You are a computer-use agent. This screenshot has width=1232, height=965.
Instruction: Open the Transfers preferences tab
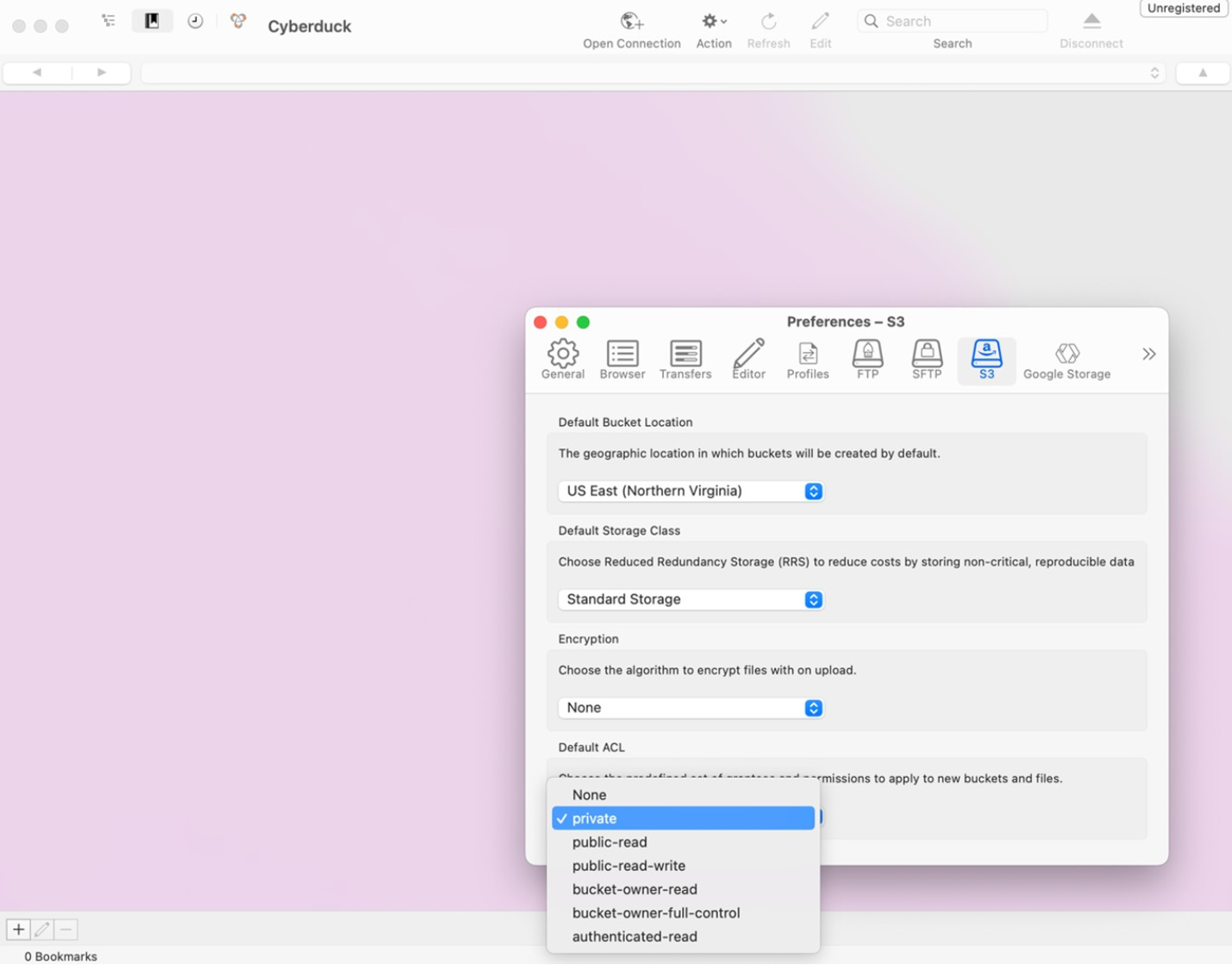685,360
